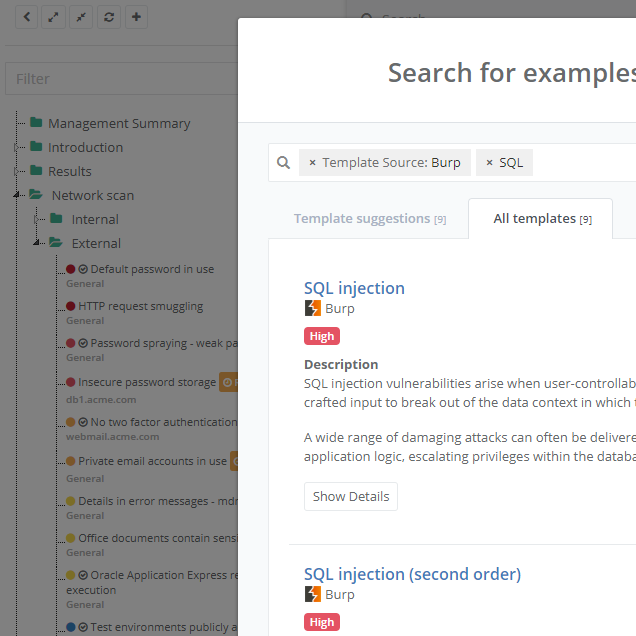636x636 pixels.
Task: Switch to Template suggestions tab
Action: click(x=370, y=219)
